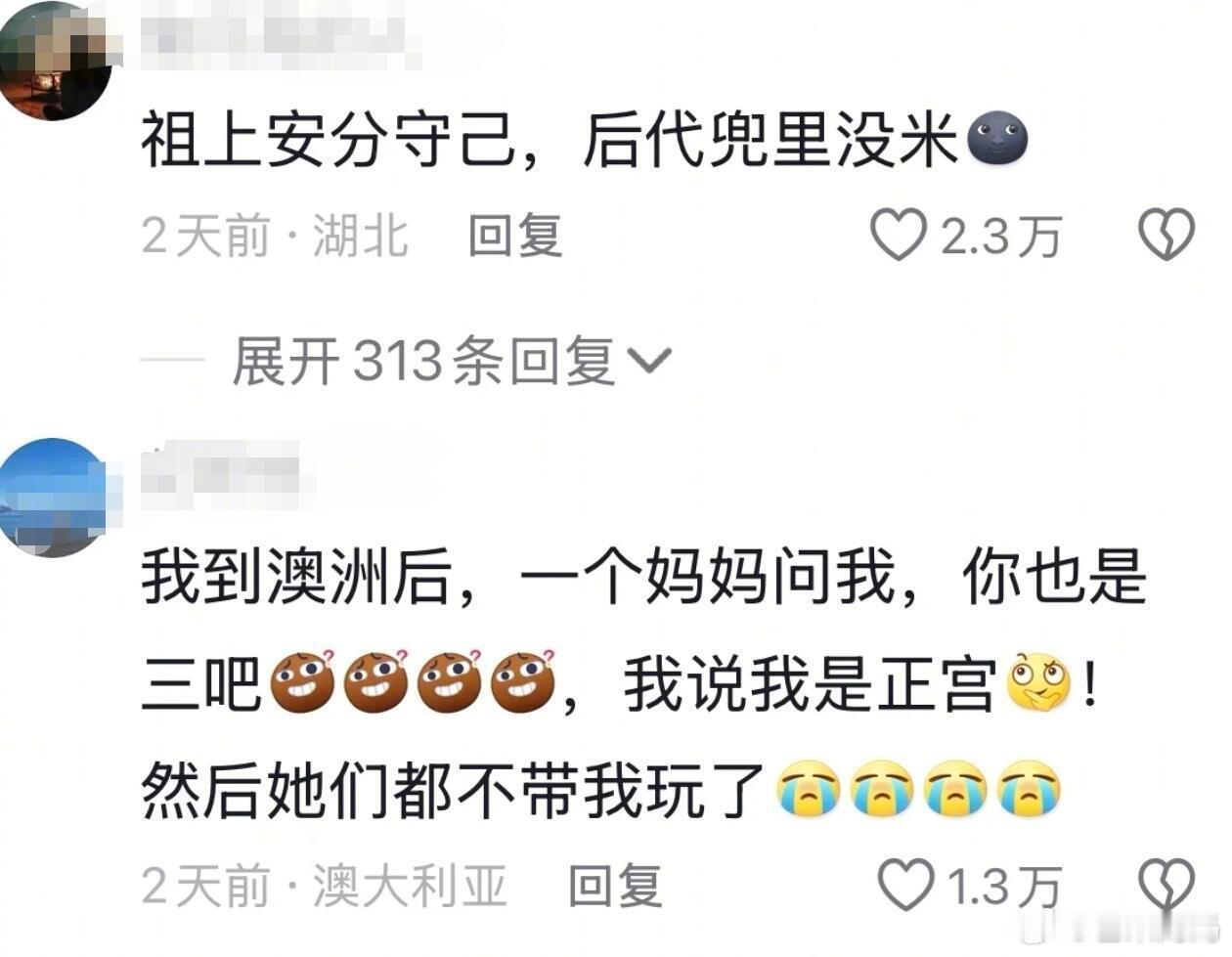Screen dimensions: 1232x957
Task: Click the 2天前 · 澳大利亚 timestamp
Action: 325,886
